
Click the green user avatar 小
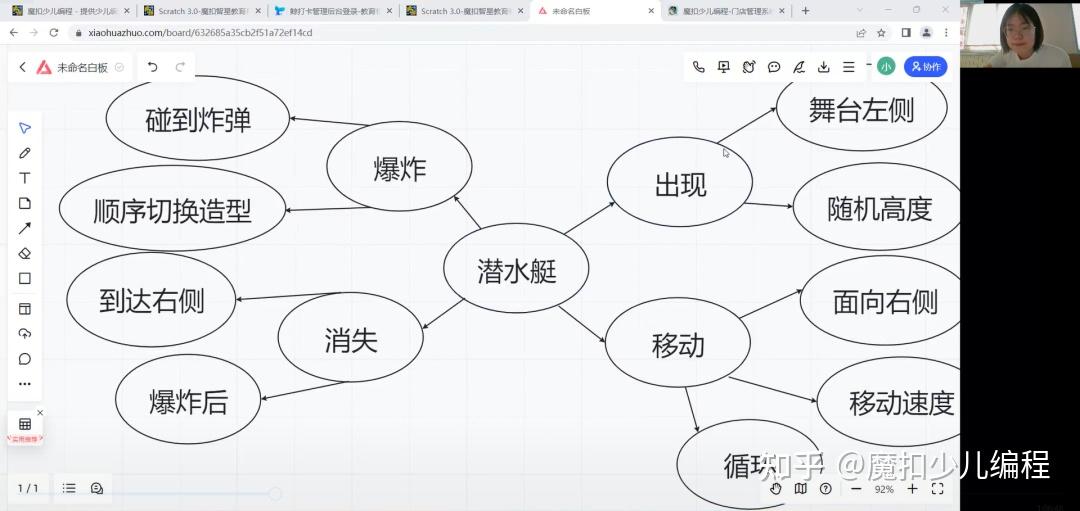(886, 67)
